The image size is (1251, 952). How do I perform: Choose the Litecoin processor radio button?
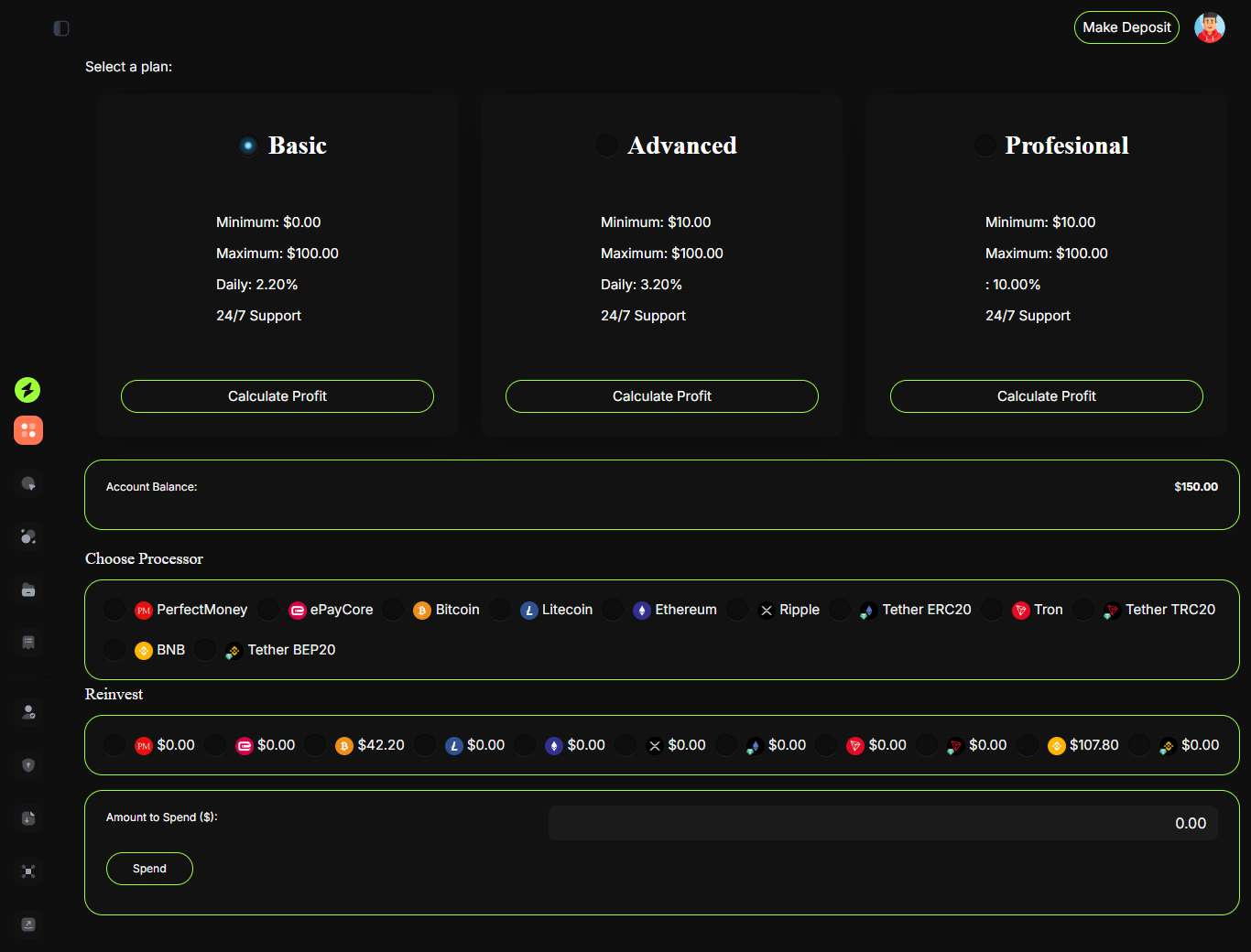pos(500,610)
